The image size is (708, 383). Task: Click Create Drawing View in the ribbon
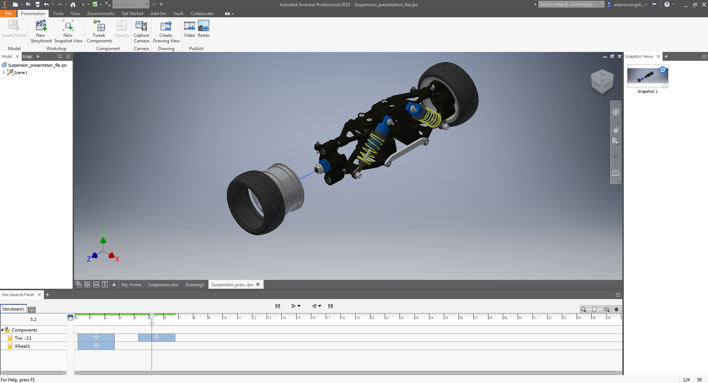coord(166,31)
